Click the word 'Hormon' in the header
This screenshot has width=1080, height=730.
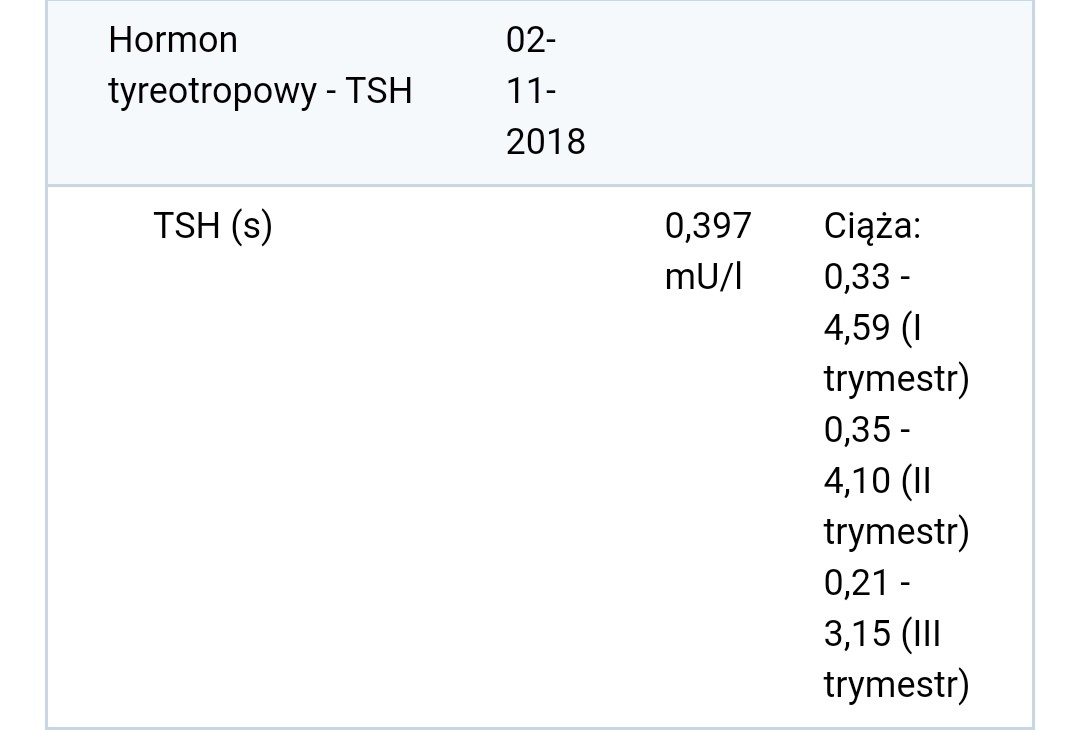[x=173, y=40]
